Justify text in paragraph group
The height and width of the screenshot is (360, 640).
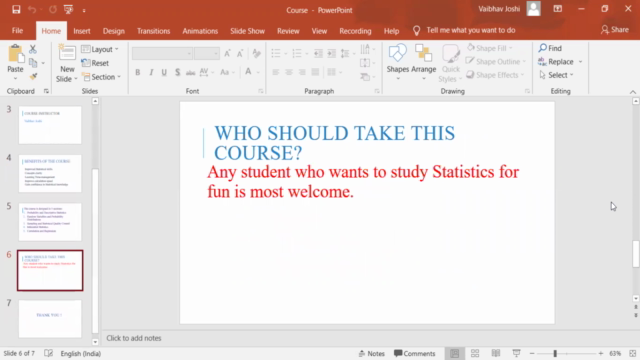[x=315, y=72]
